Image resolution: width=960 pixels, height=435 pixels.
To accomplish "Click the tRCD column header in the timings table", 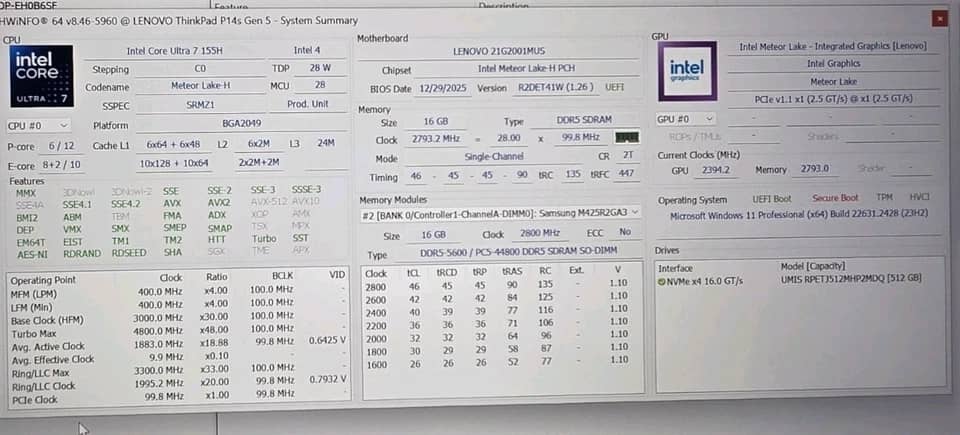I will click(446, 272).
